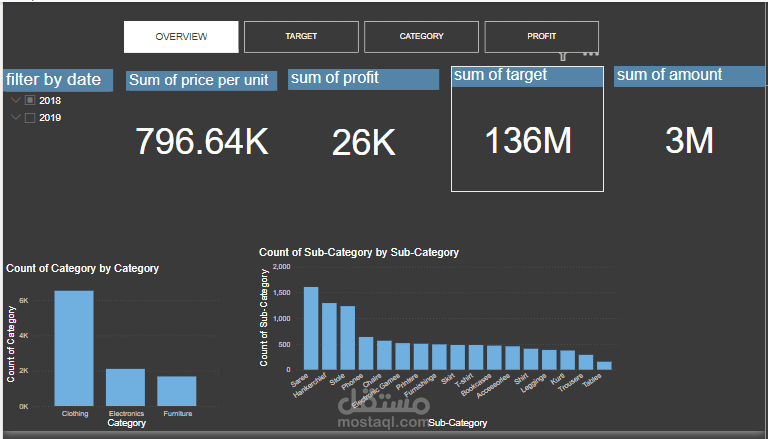
Task: Click the 'filter by date' slicer header
Action: [58, 80]
